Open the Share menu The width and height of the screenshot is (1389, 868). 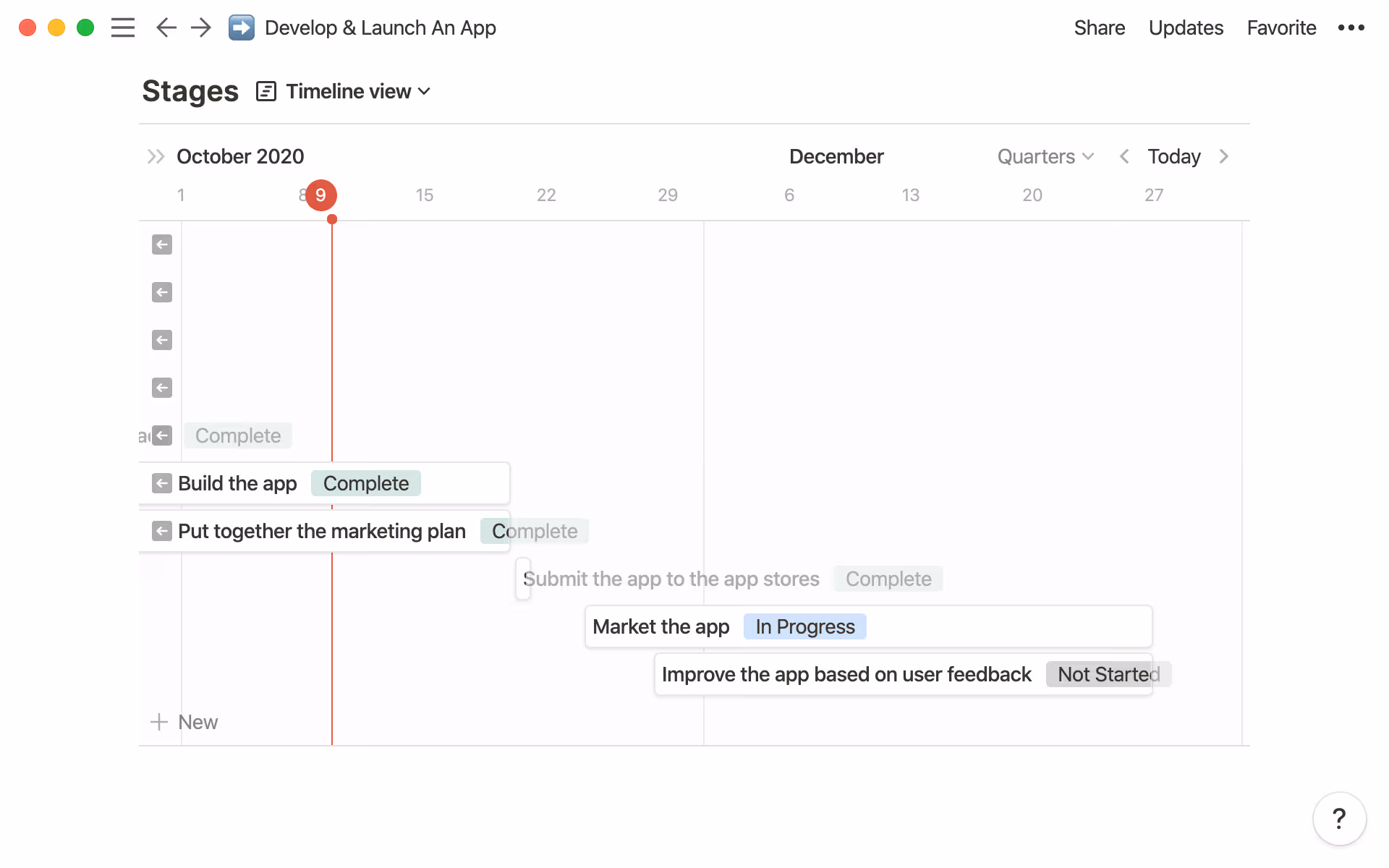1099,27
